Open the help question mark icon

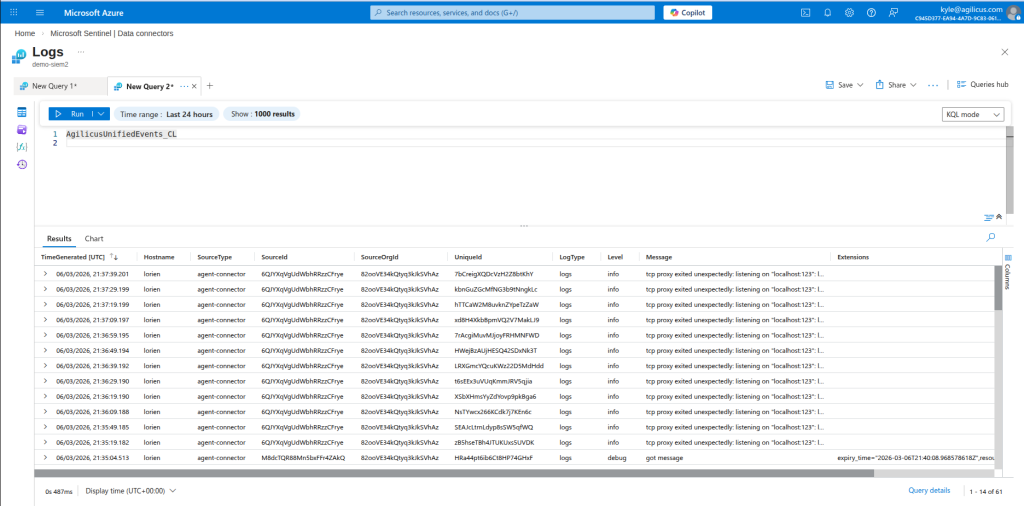coord(871,12)
